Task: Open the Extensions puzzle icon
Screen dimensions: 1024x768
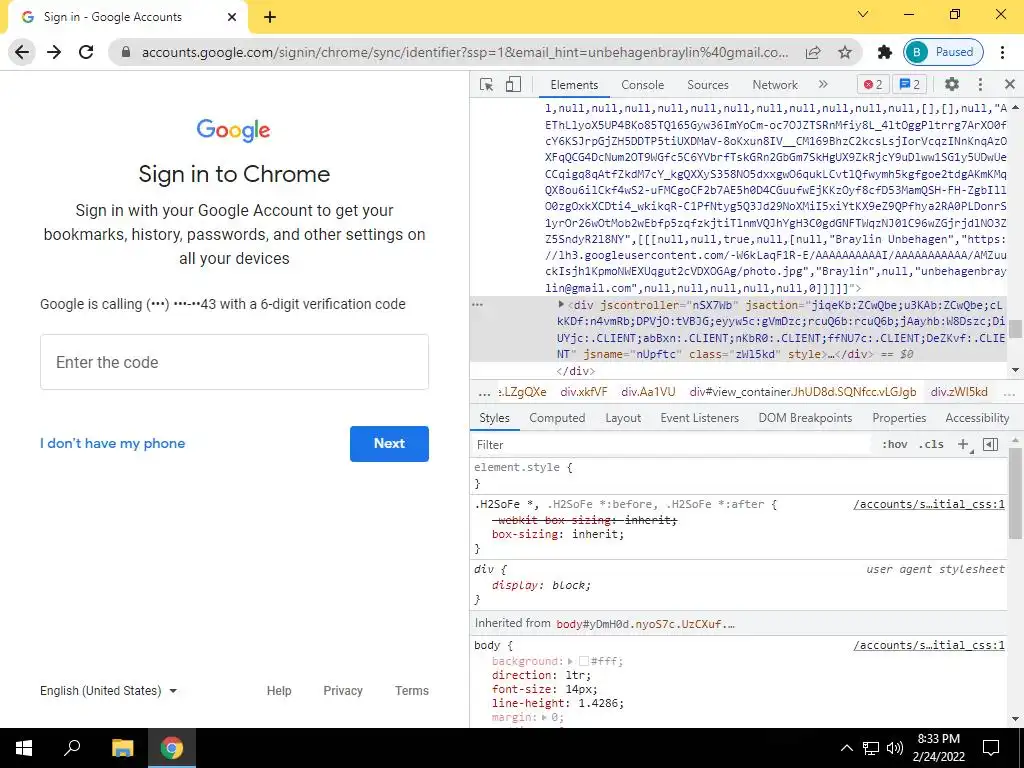Action: point(885,52)
